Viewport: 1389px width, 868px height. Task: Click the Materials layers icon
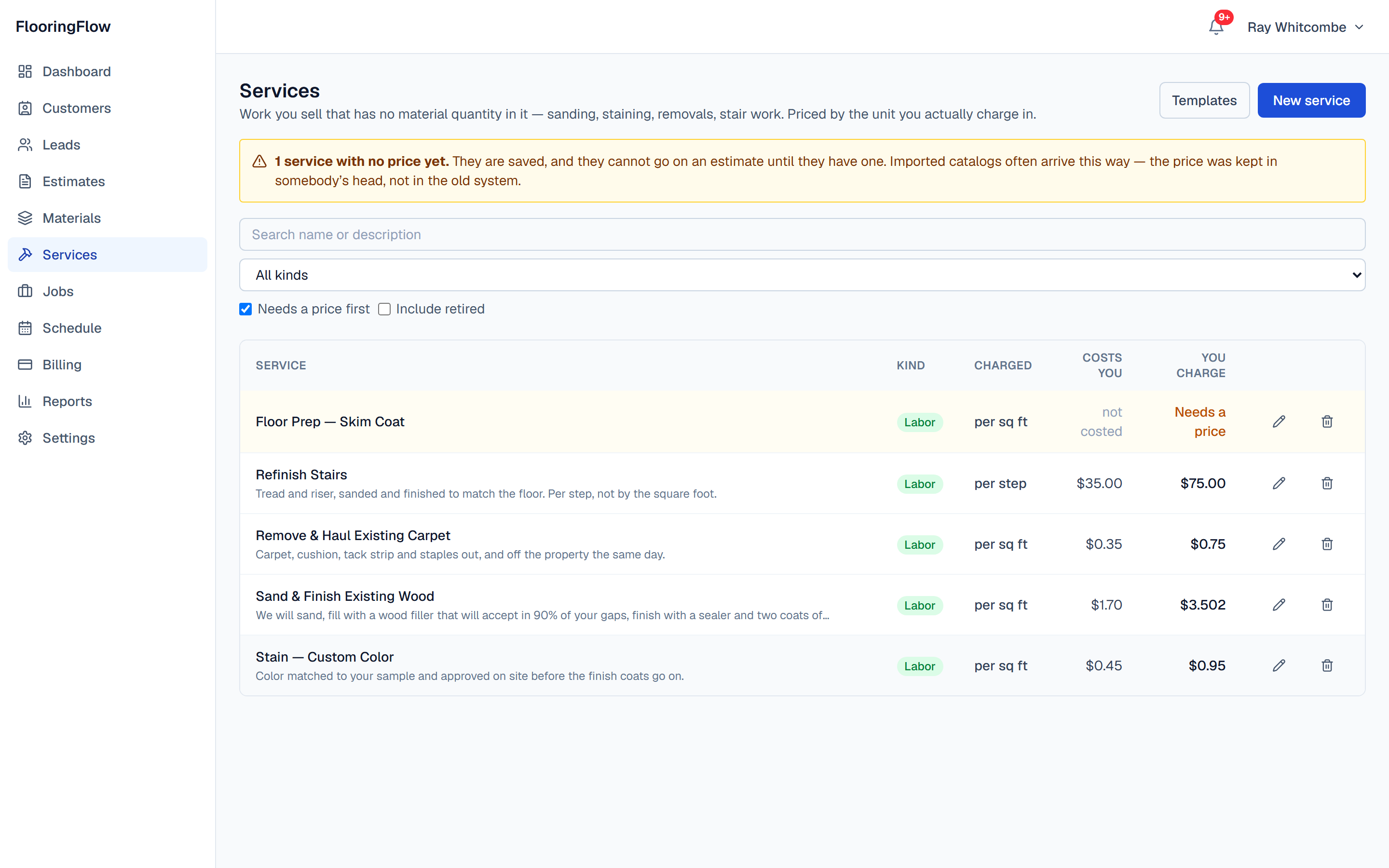coord(25,218)
